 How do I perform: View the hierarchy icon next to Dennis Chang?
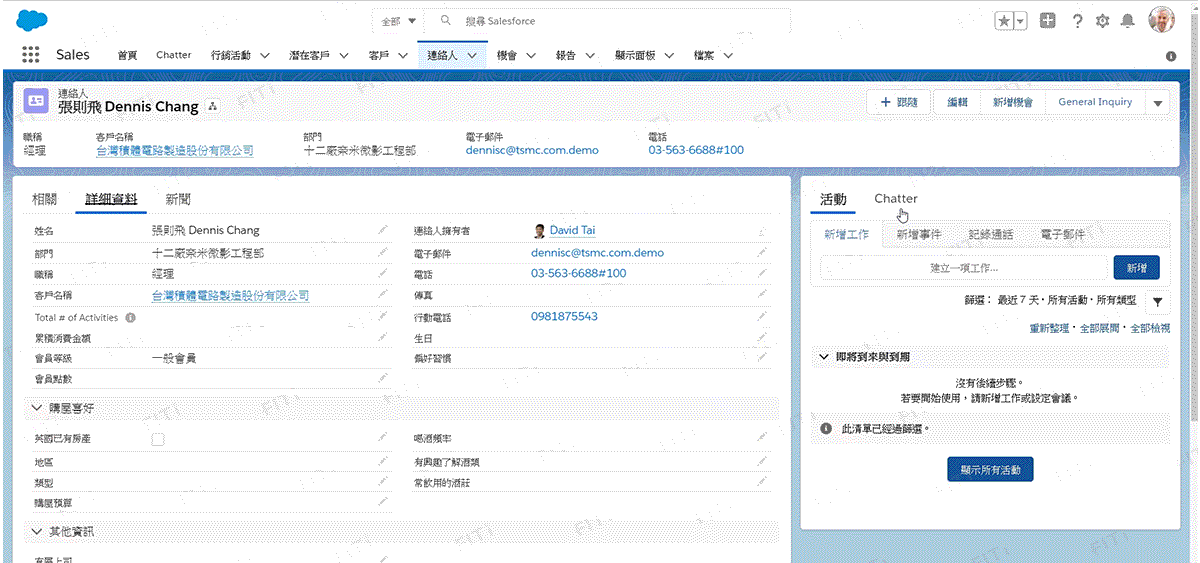(212, 105)
